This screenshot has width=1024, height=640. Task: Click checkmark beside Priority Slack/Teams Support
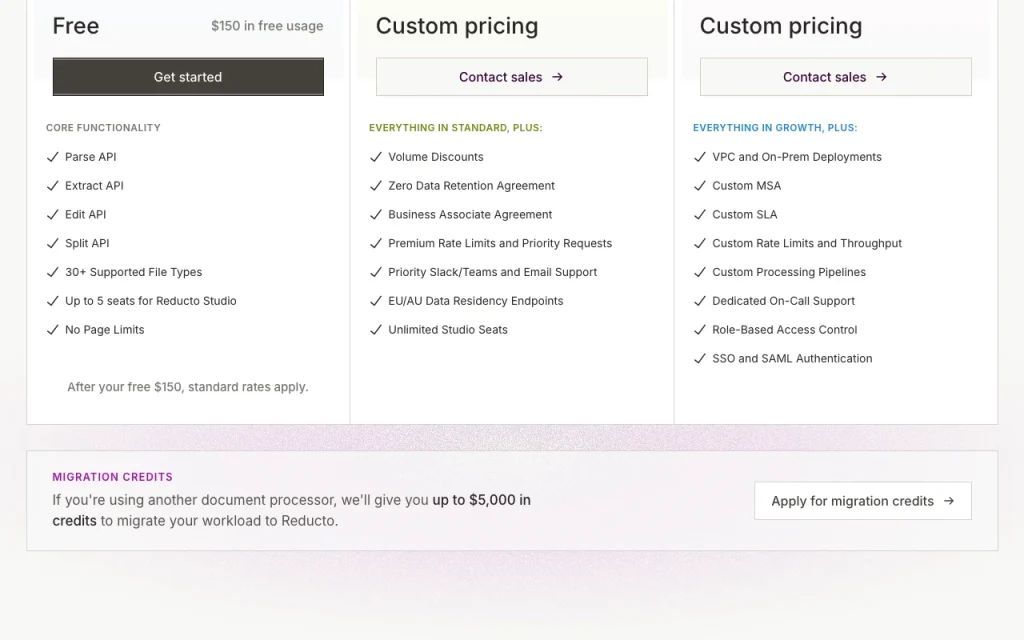(376, 272)
